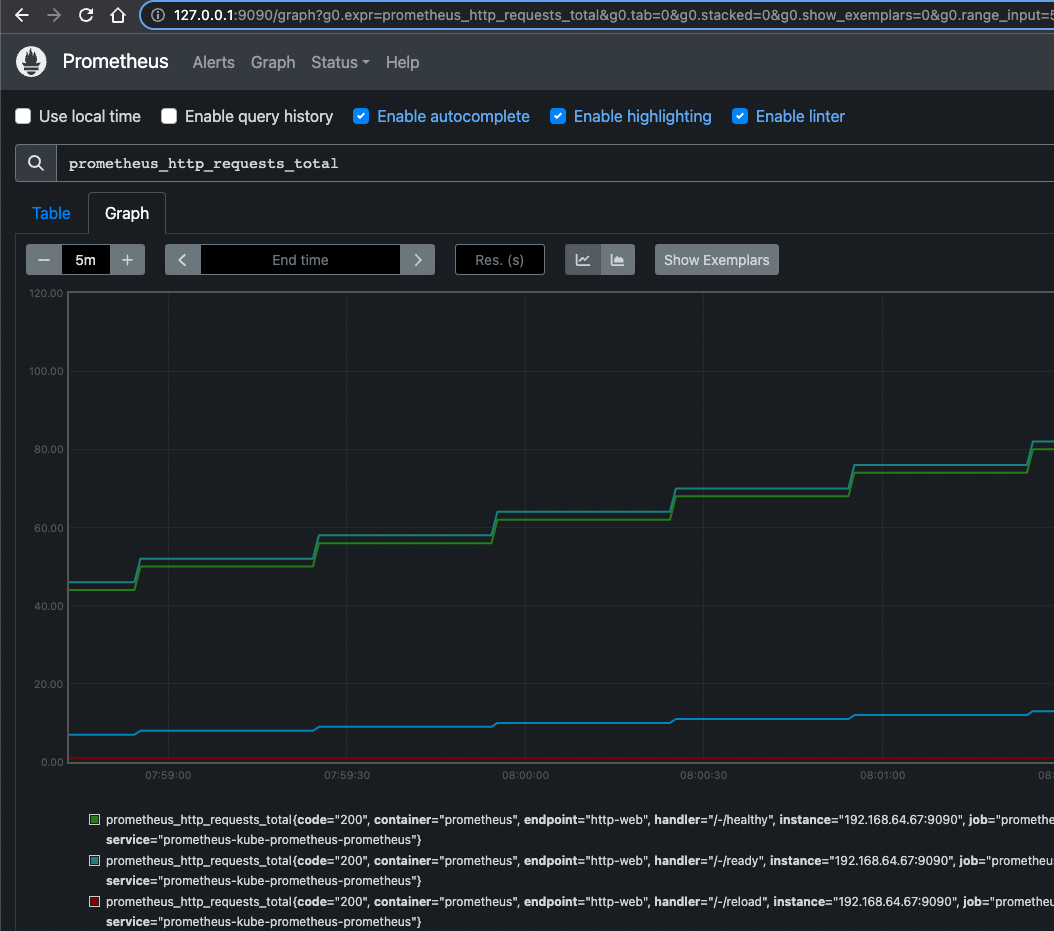
Task: Click the 07:59:30 x-axis time label
Action: pos(347,775)
